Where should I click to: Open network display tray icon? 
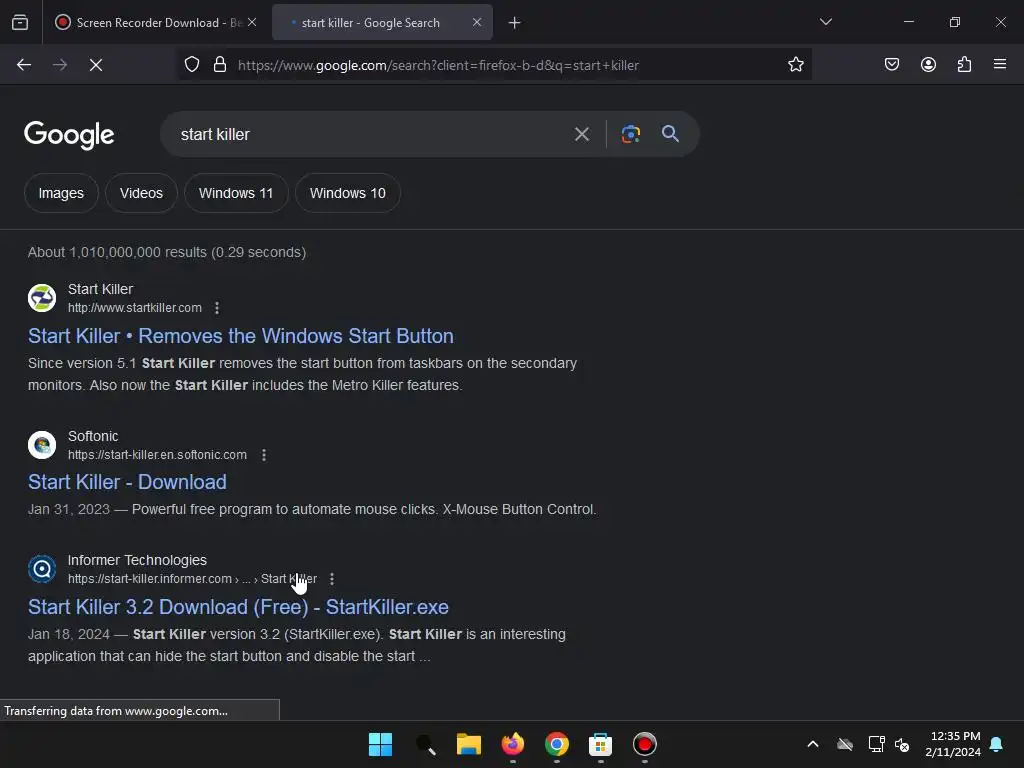876,744
